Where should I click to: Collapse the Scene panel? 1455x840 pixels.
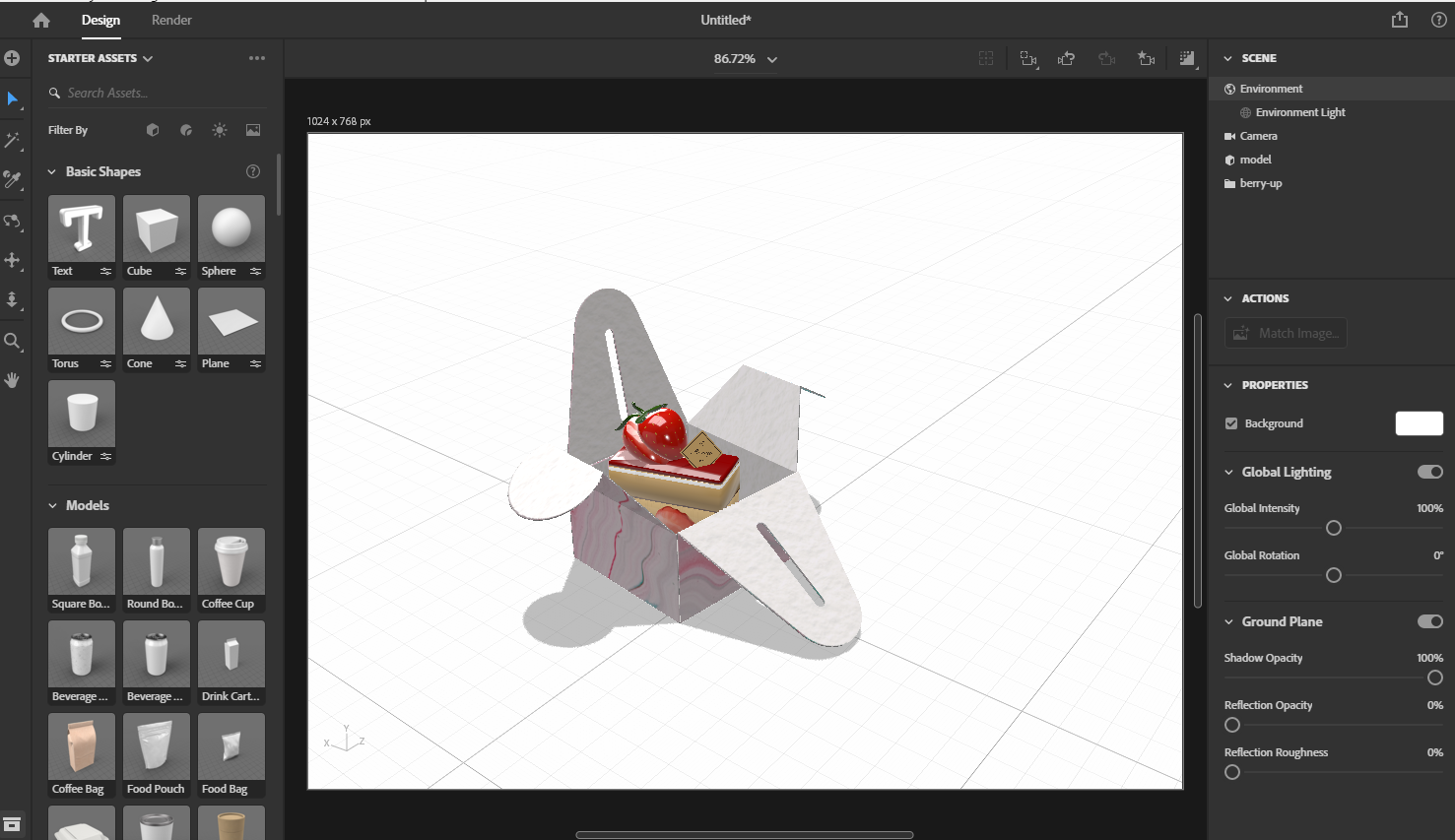pyautogui.click(x=1228, y=58)
